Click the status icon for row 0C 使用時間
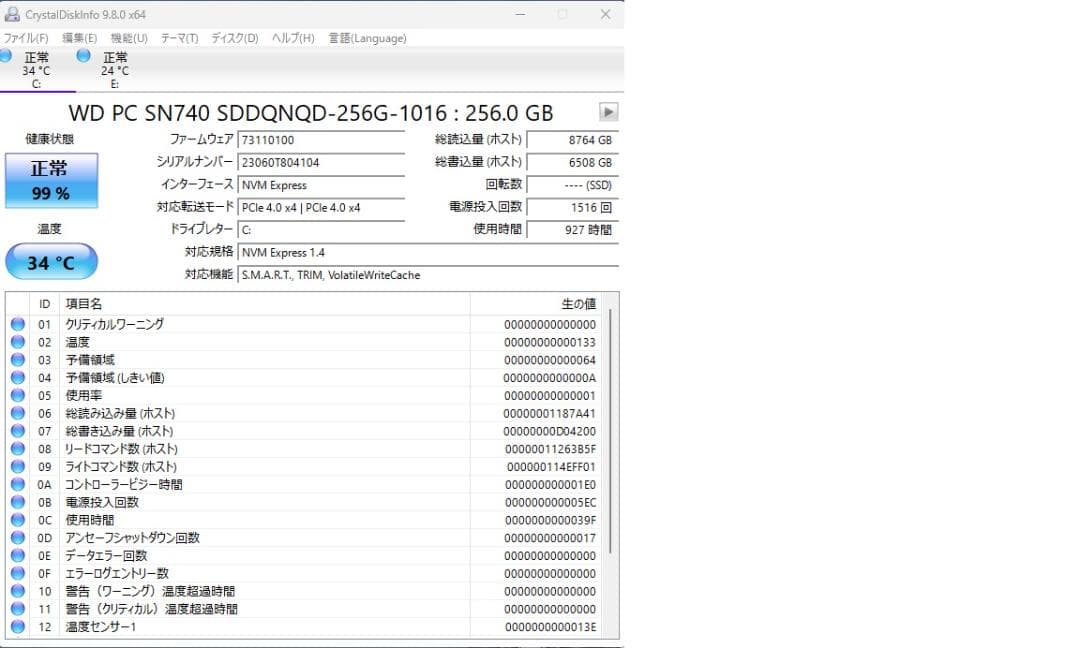The width and height of the screenshot is (1080, 648). [x=18, y=520]
